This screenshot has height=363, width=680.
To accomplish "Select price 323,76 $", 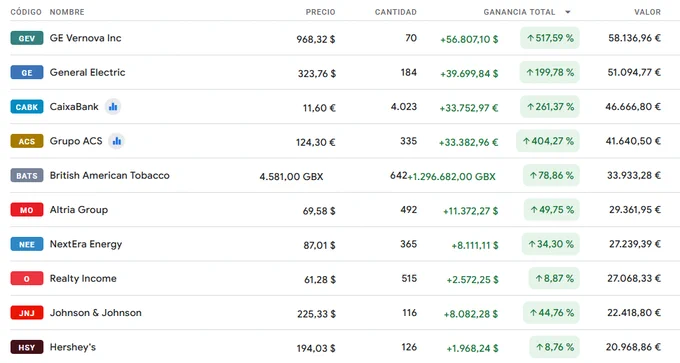I will [x=317, y=74].
